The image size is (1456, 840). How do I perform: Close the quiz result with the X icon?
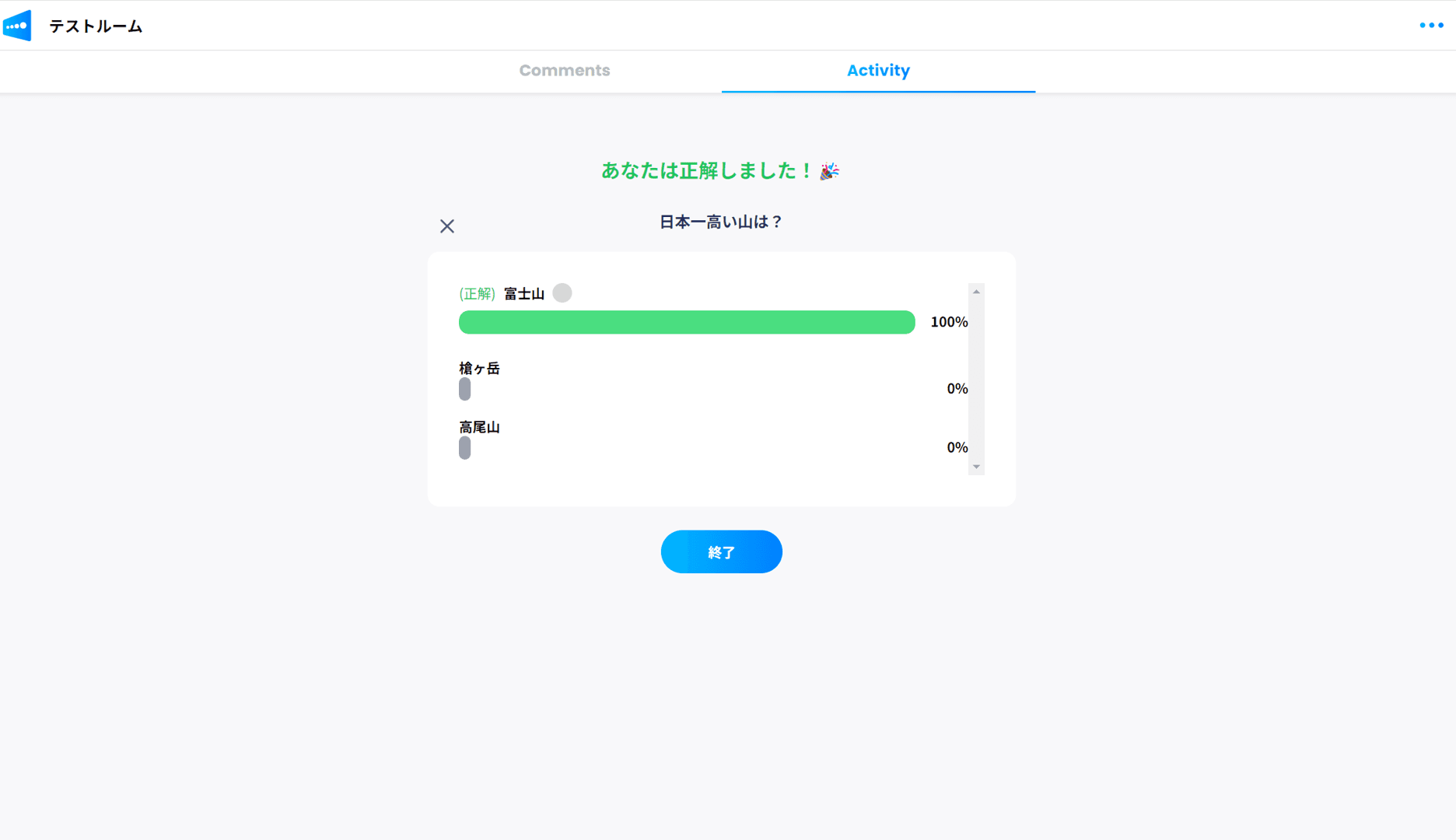pyautogui.click(x=447, y=226)
